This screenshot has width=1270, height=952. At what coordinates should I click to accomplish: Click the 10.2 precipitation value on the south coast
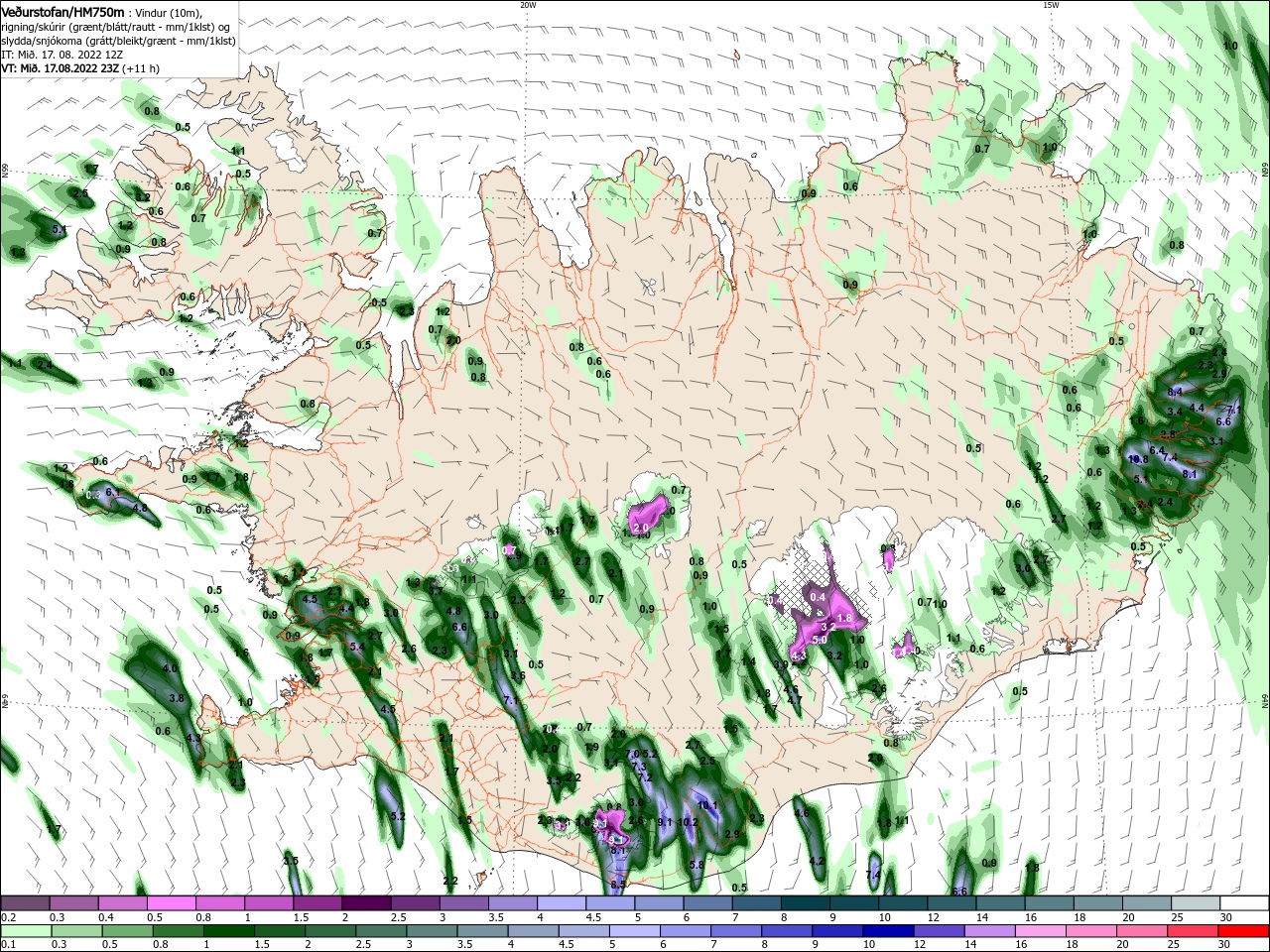tap(688, 821)
